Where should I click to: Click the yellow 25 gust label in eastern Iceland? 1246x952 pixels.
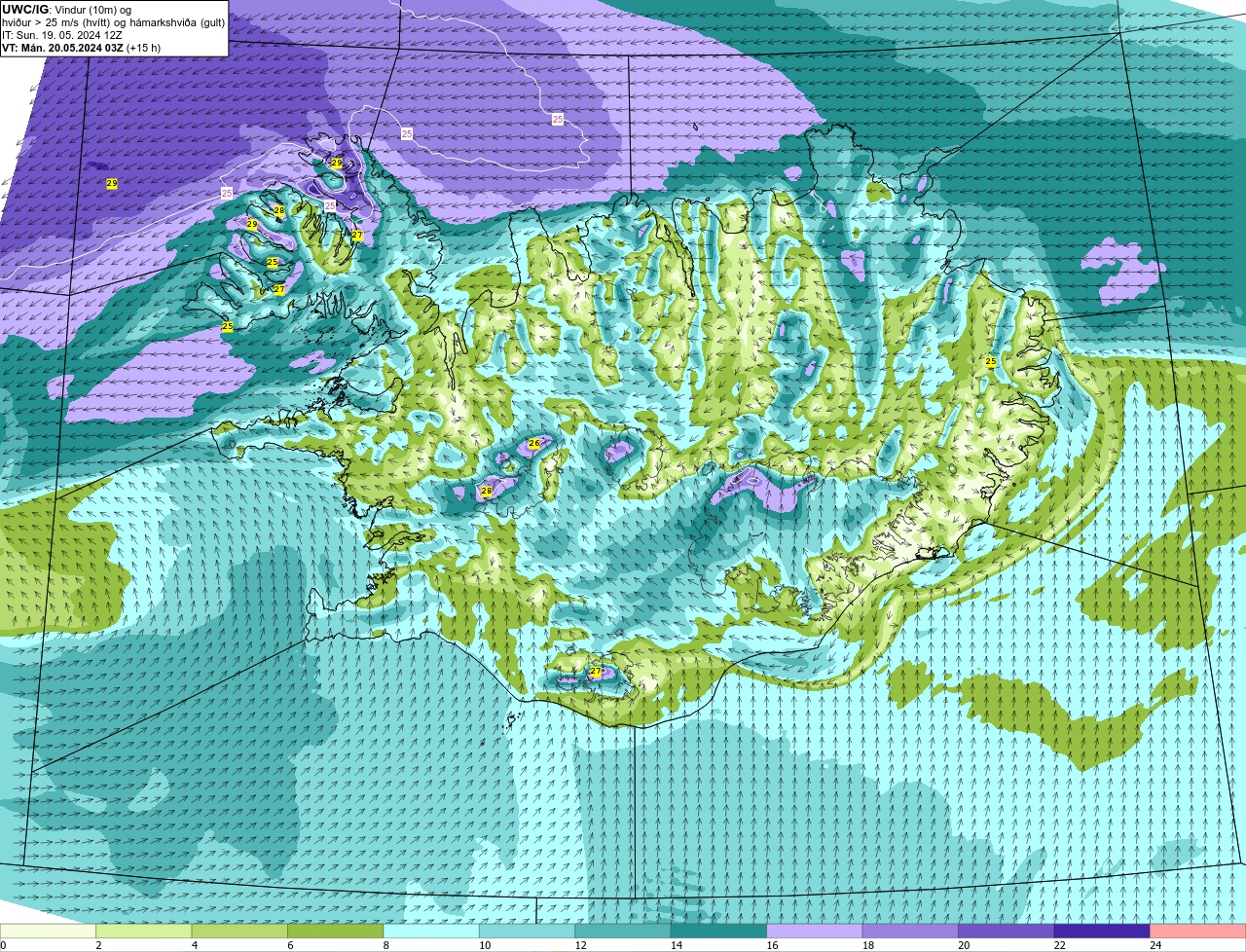coord(991,361)
